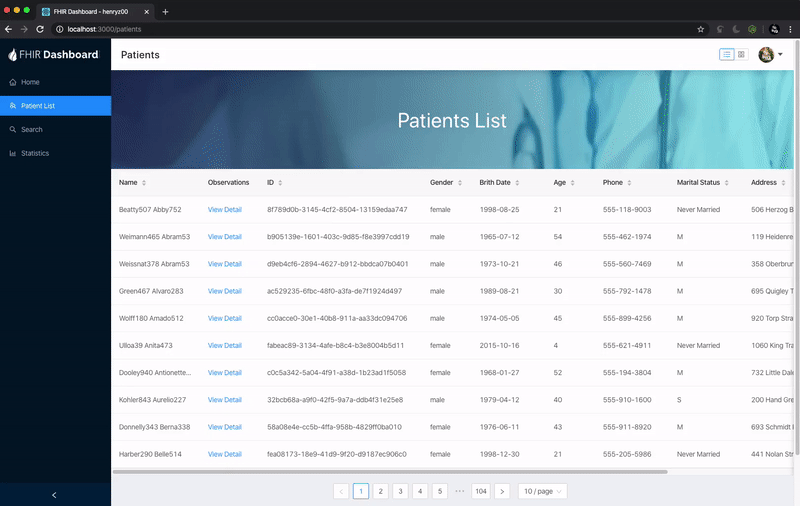The image size is (800, 506).
Task: Click browser back arrow
Action: 8,29
